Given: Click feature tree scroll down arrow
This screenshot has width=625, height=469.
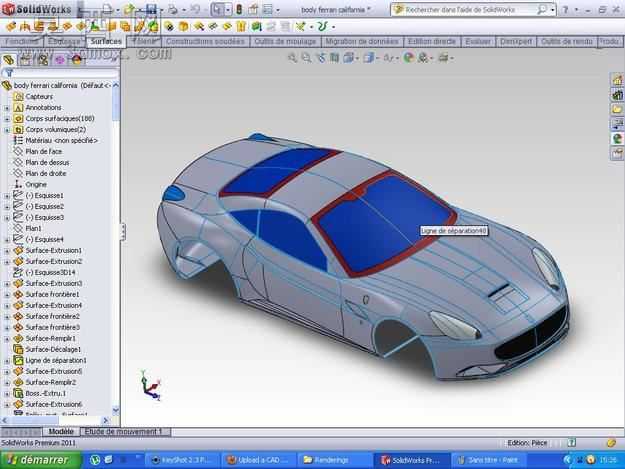Looking at the screenshot, I should pos(116,410).
